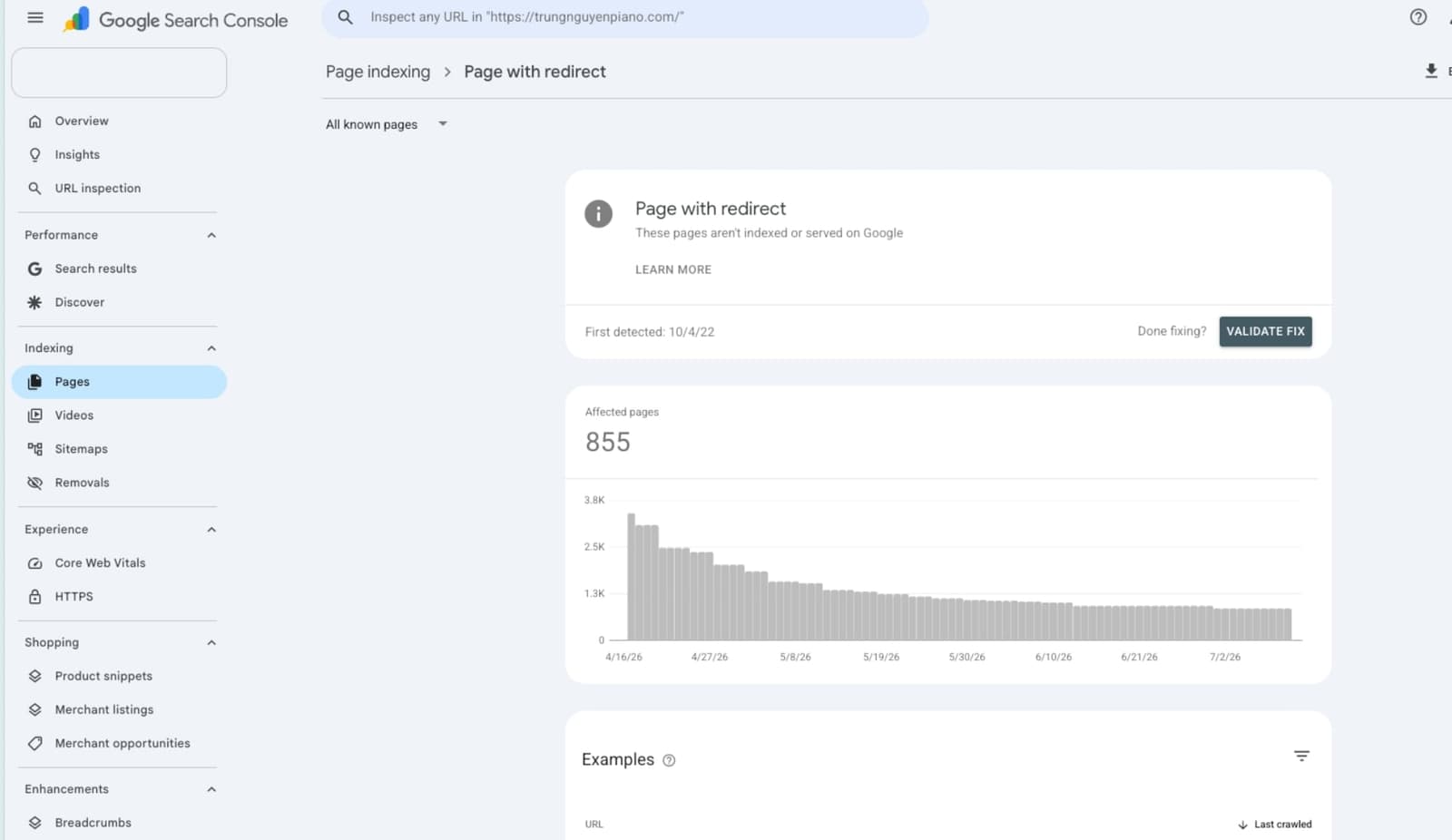This screenshot has width=1452, height=840.
Task: Click the Insights lightbulb icon
Action: [x=34, y=155]
